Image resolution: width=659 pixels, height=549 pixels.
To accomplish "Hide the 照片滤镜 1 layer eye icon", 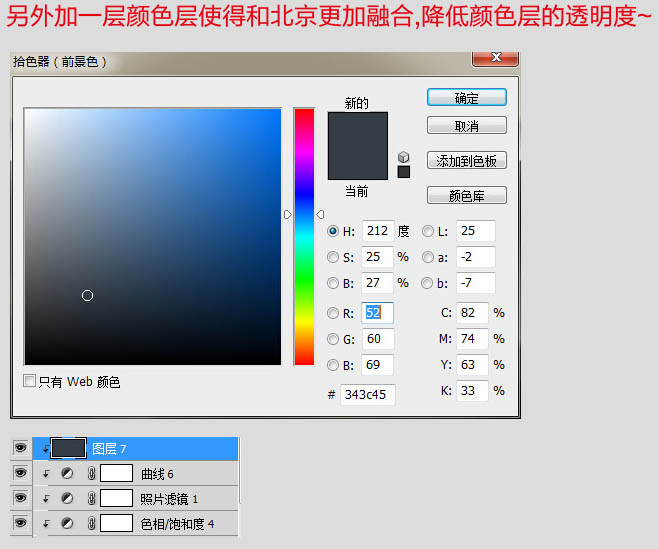I will pyautogui.click(x=20, y=498).
